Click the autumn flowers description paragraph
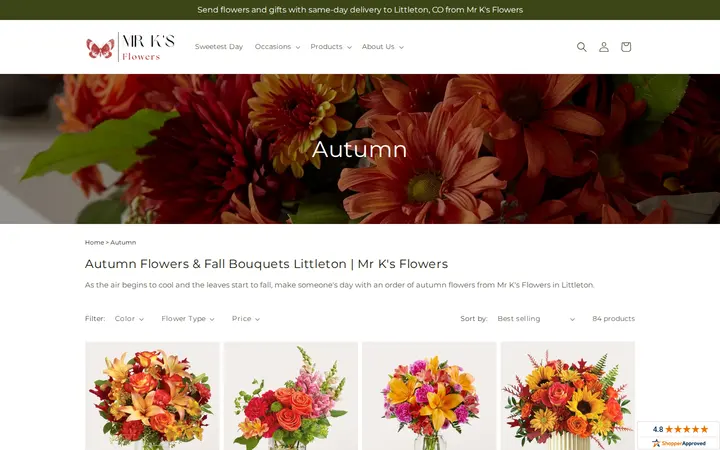Image resolution: width=720 pixels, height=450 pixels. pos(339,285)
